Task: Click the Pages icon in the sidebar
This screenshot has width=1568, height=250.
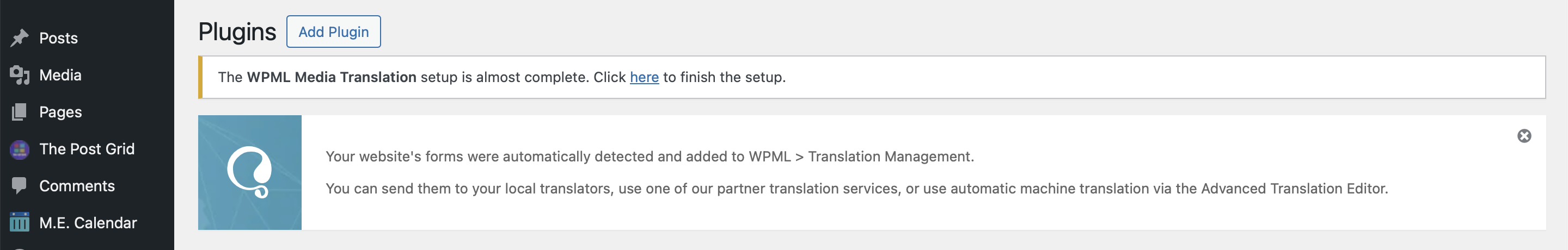Action: tap(20, 112)
